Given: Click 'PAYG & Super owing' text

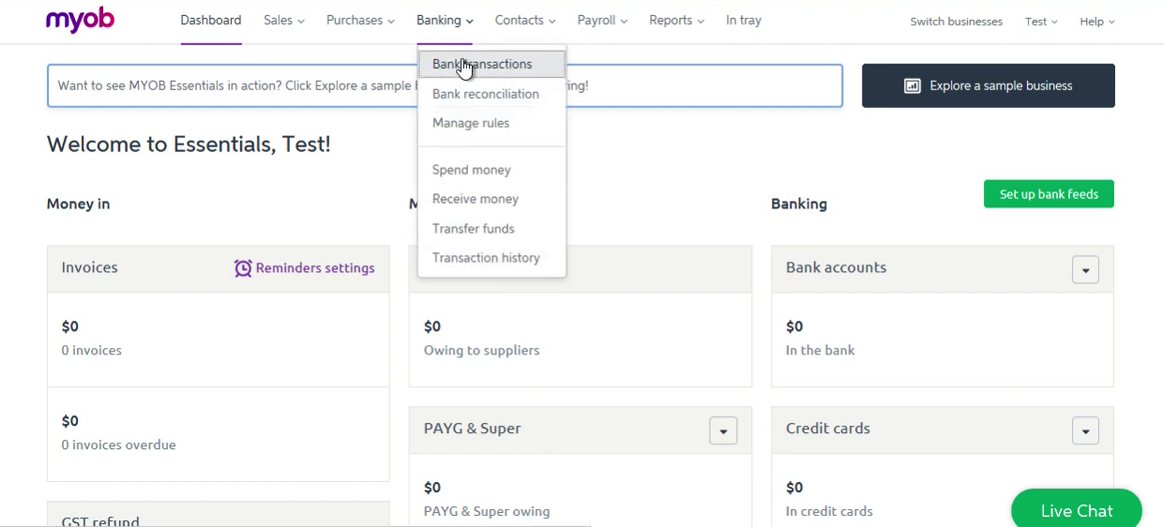Looking at the screenshot, I should click(x=487, y=511).
